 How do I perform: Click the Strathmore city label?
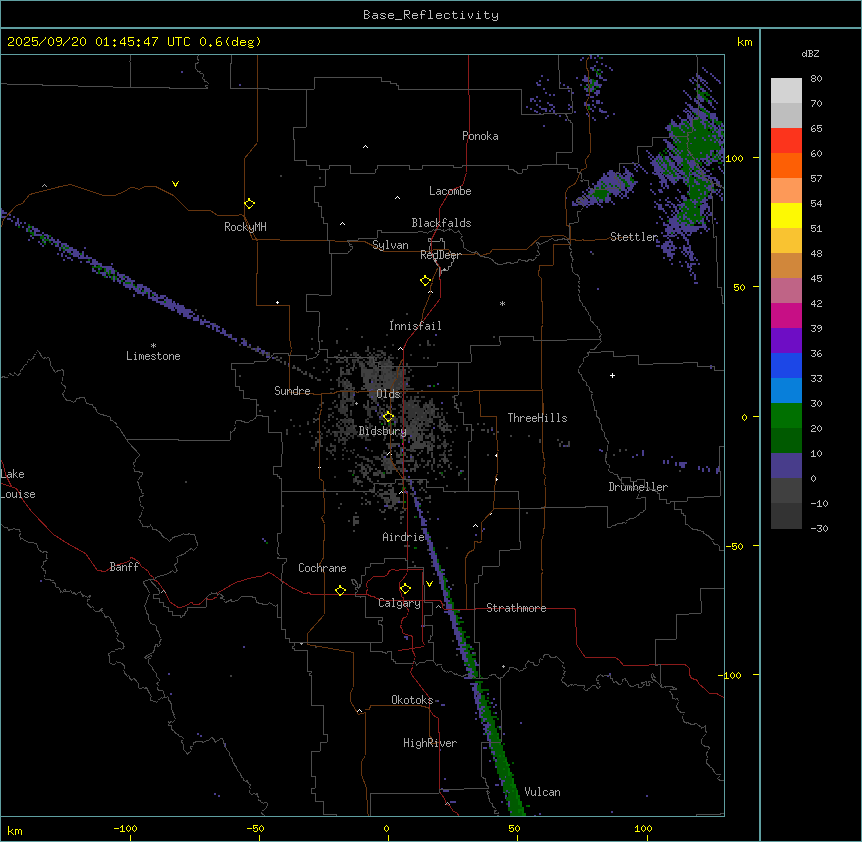(516, 608)
